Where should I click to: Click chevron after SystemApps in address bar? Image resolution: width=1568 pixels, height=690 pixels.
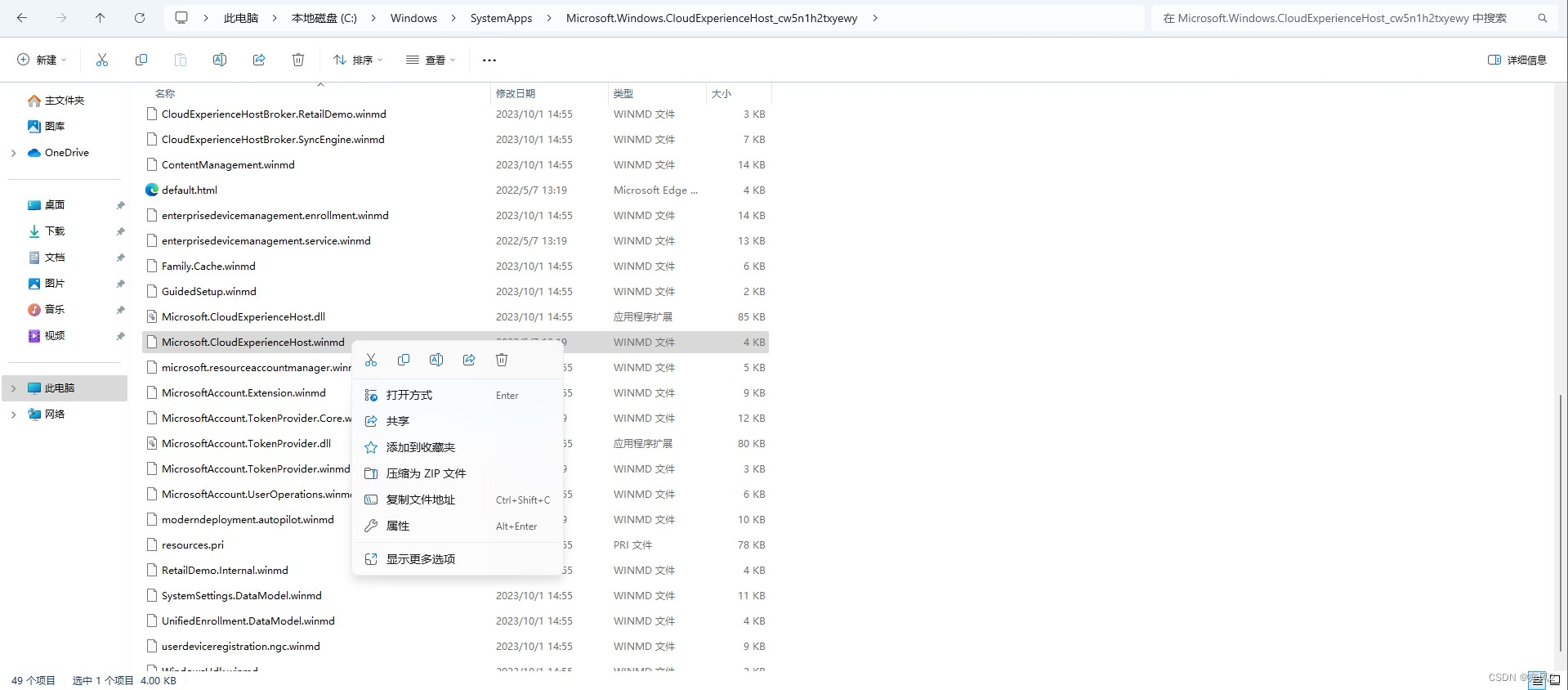[x=549, y=18]
